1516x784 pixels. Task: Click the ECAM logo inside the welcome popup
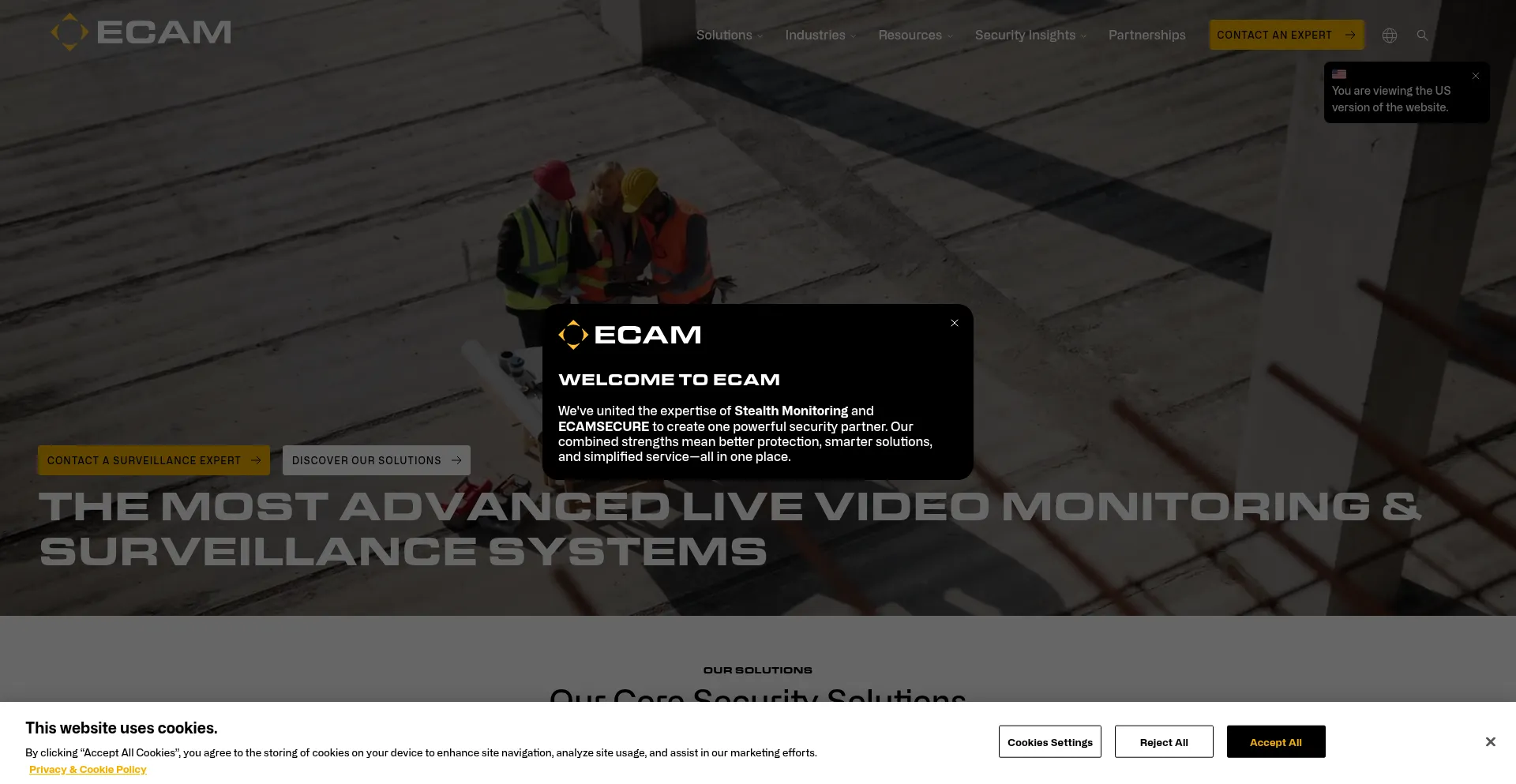point(629,334)
